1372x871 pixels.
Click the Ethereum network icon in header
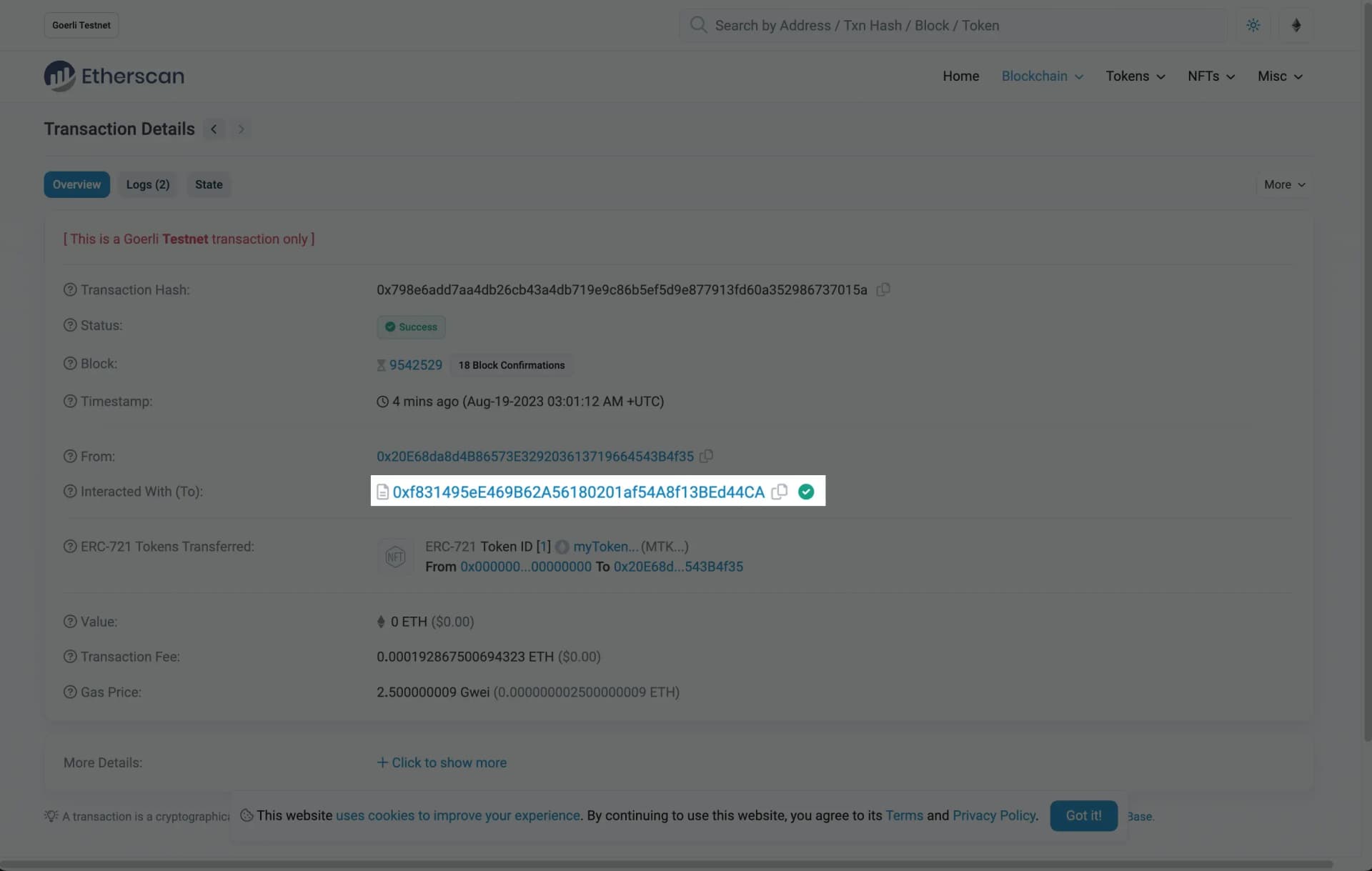pos(1296,25)
